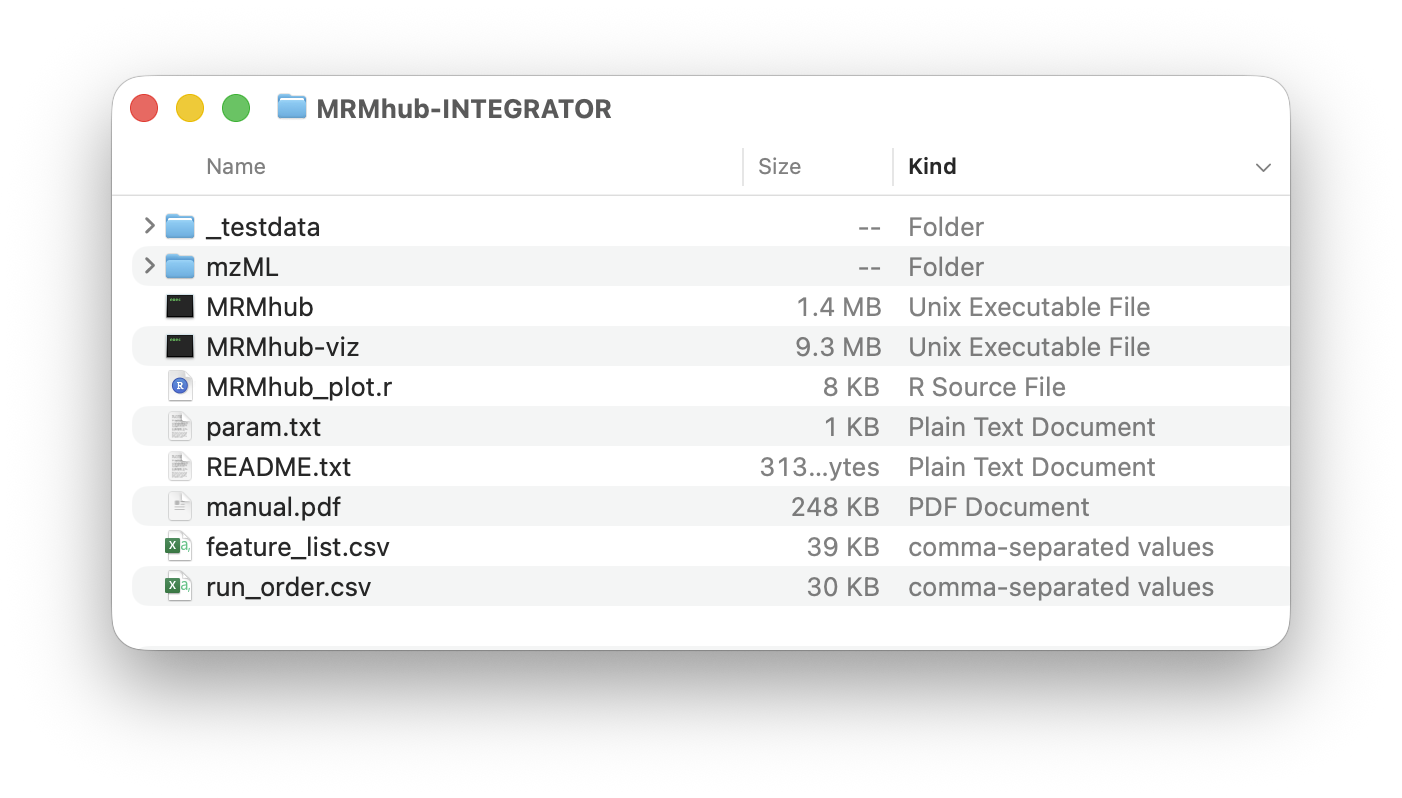Select the MRMhub-viz executable icon
Screen dimensions: 1402x798
[180, 347]
